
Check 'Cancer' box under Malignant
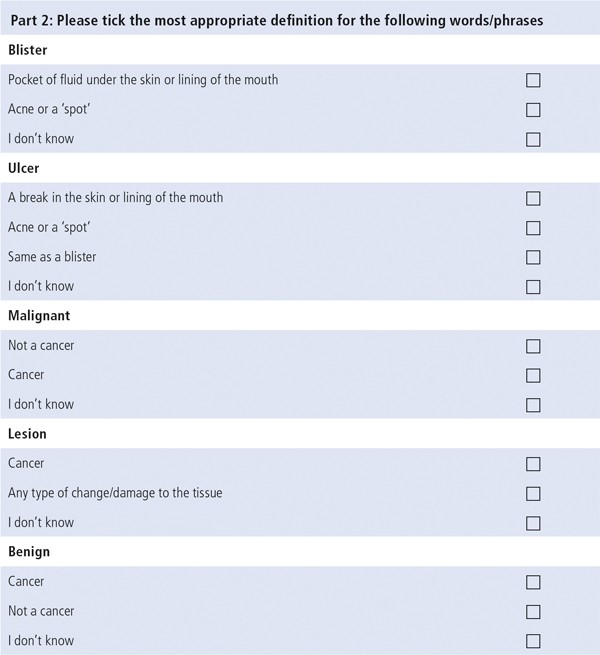[x=533, y=376]
